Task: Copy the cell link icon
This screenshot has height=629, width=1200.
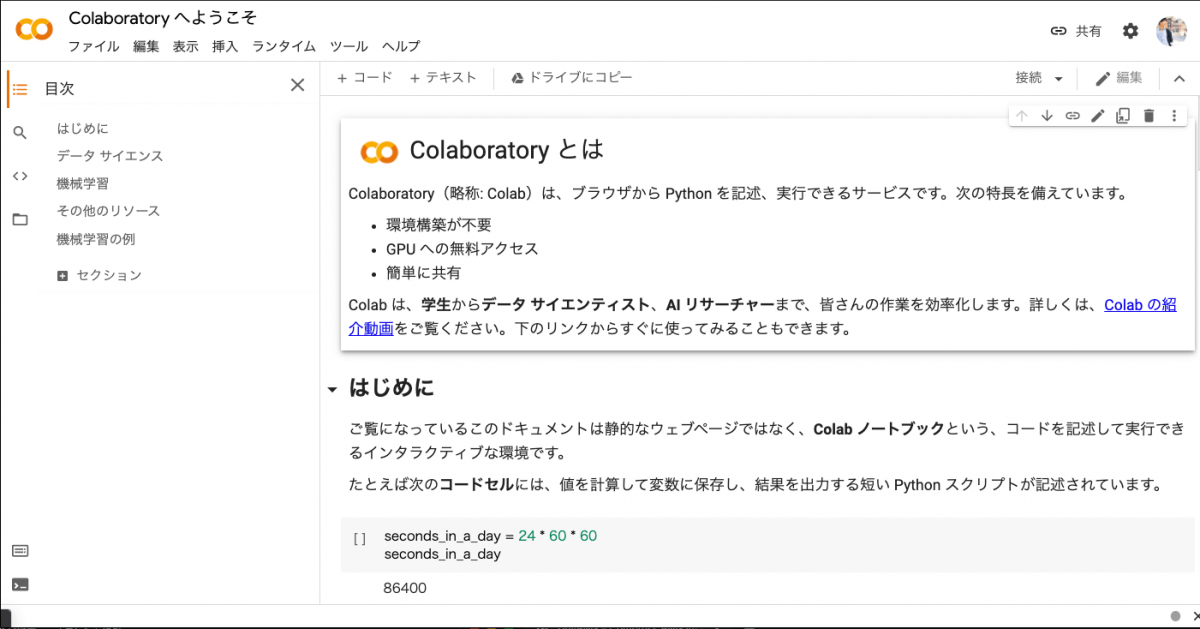Action: pyautogui.click(x=1072, y=115)
